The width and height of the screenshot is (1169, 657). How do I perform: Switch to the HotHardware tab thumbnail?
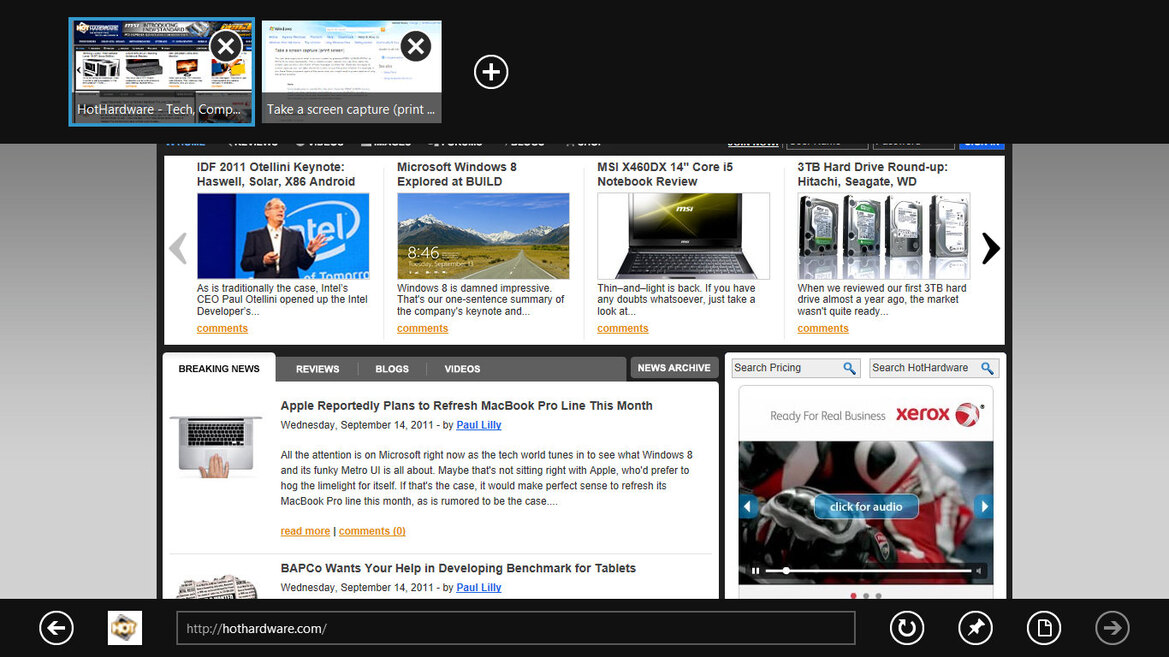point(162,72)
